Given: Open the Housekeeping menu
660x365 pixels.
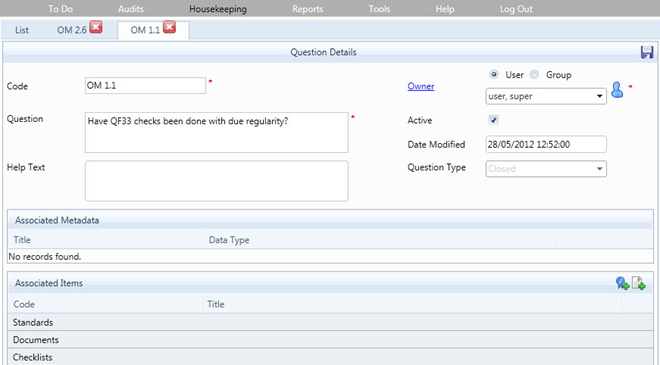Looking at the screenshot, I should [x=218, y=9].
